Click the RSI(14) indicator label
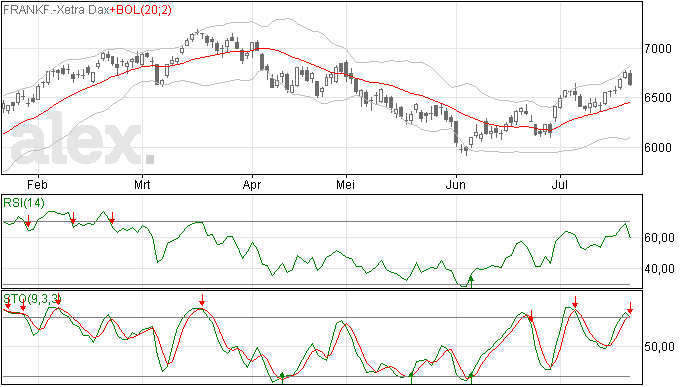The image size is (690, 387). point(24,203)
